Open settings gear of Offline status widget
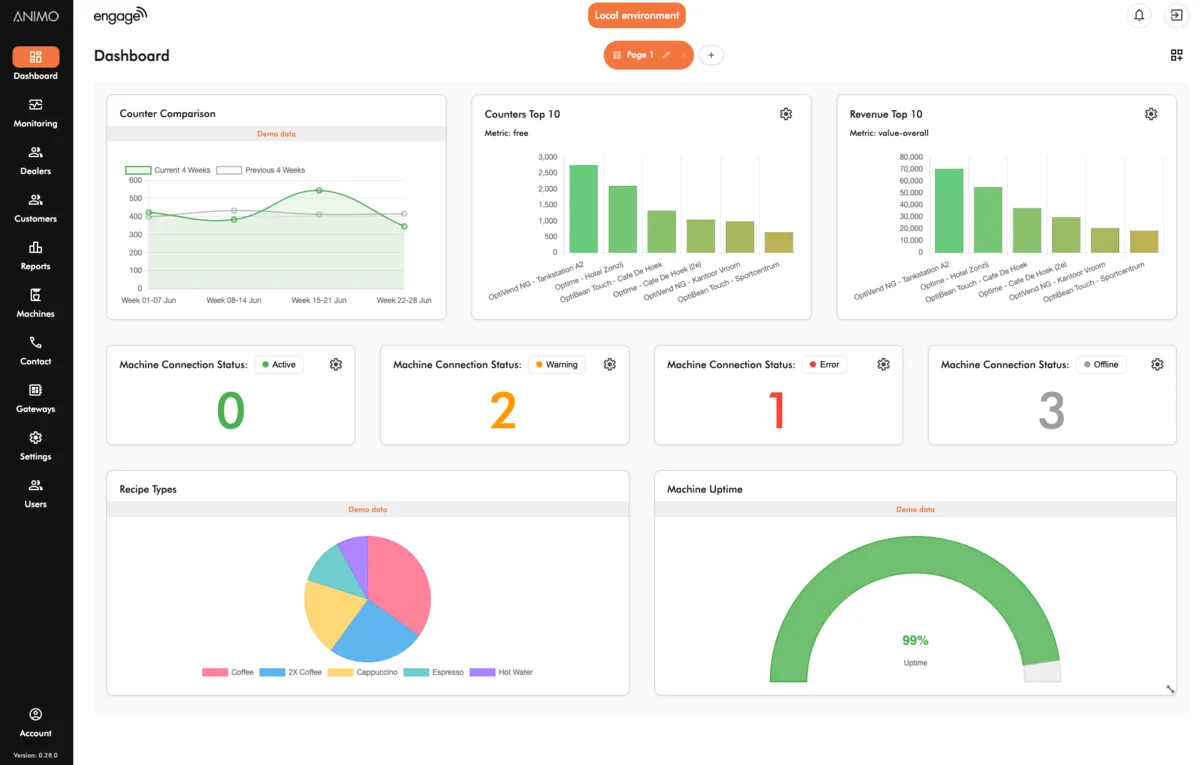Screen dimensions: 1200x765 tap(1157, 364)
